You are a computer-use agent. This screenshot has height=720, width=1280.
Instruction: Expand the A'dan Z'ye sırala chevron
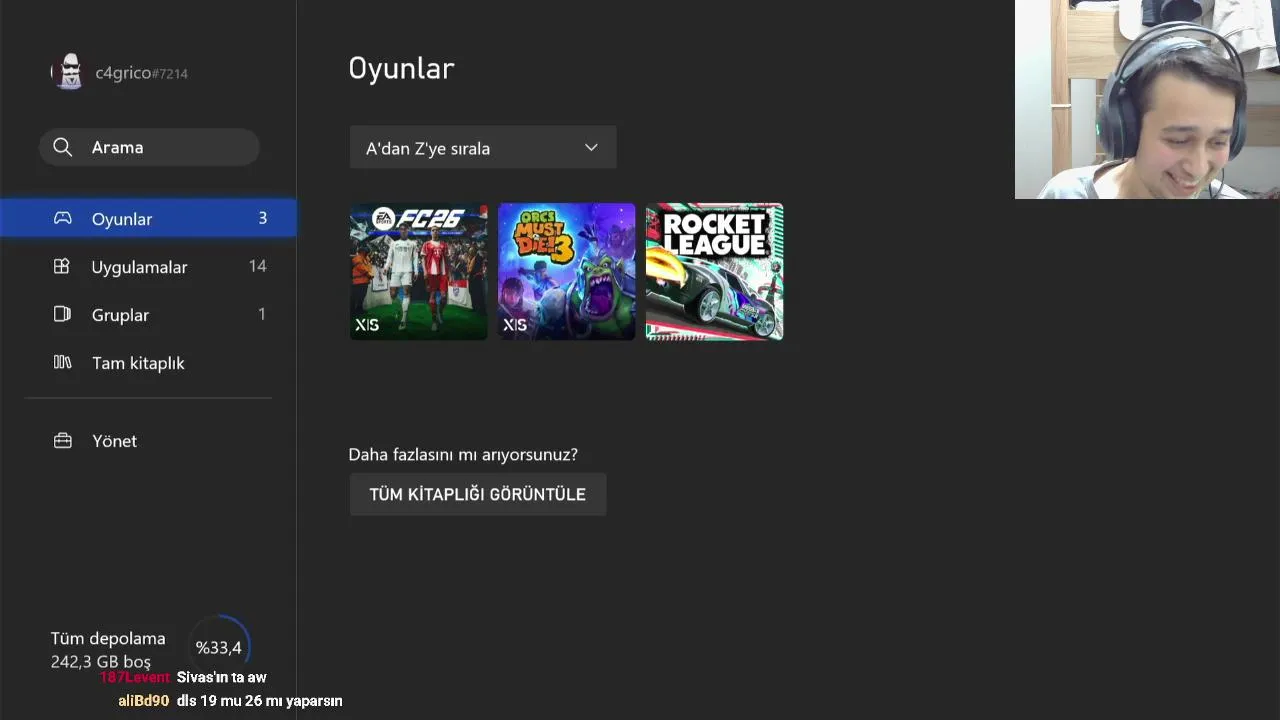(x=591, y=148)
